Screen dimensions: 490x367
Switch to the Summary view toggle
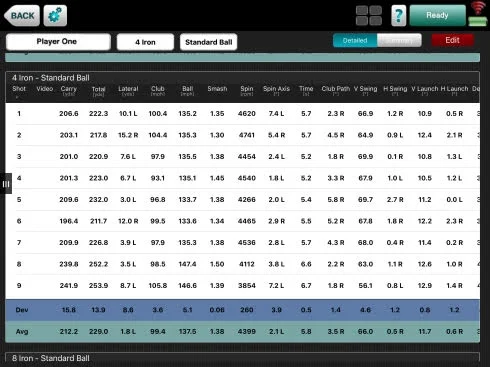pos(399,40)
